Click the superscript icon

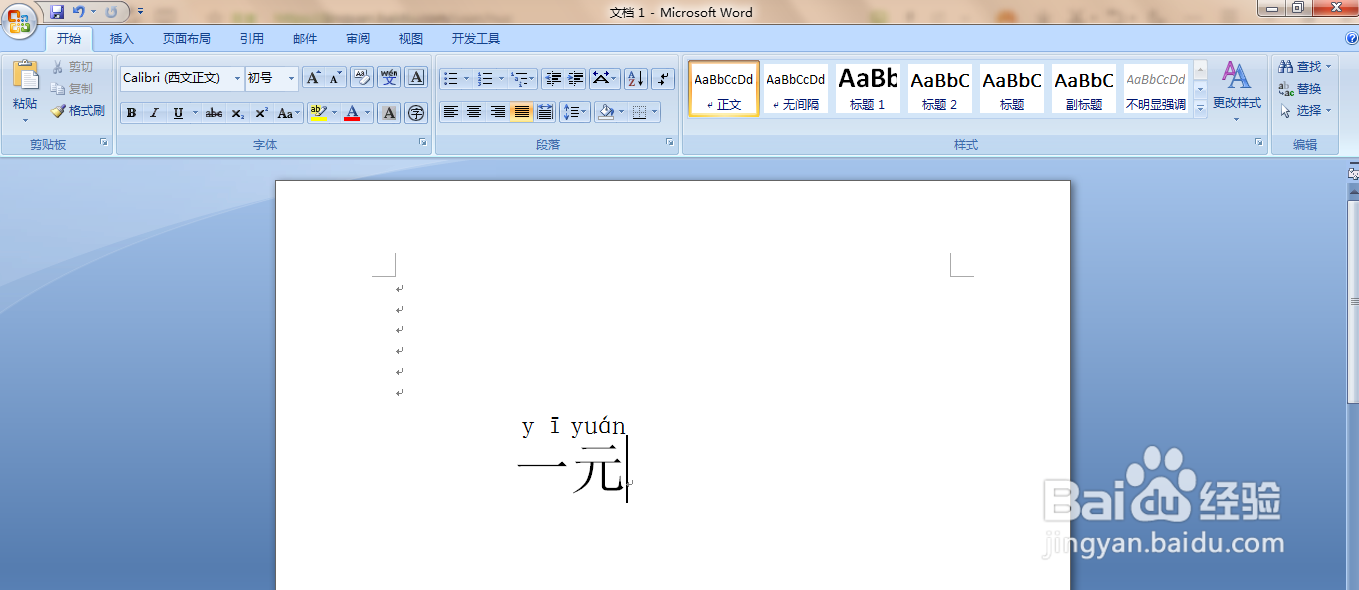pos(261,113)
